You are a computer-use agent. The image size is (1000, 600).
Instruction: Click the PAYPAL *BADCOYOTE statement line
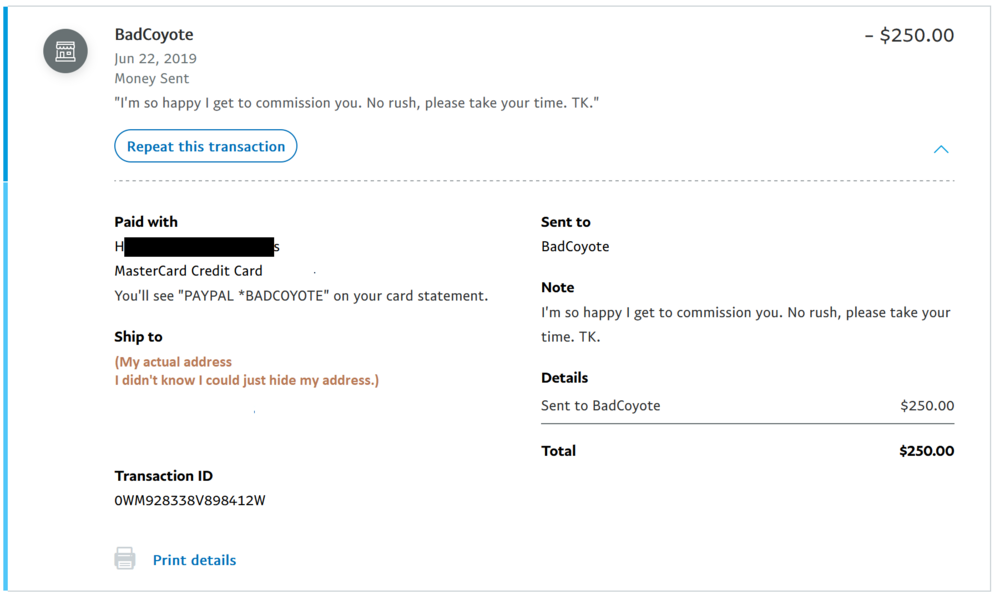(301, 296)
